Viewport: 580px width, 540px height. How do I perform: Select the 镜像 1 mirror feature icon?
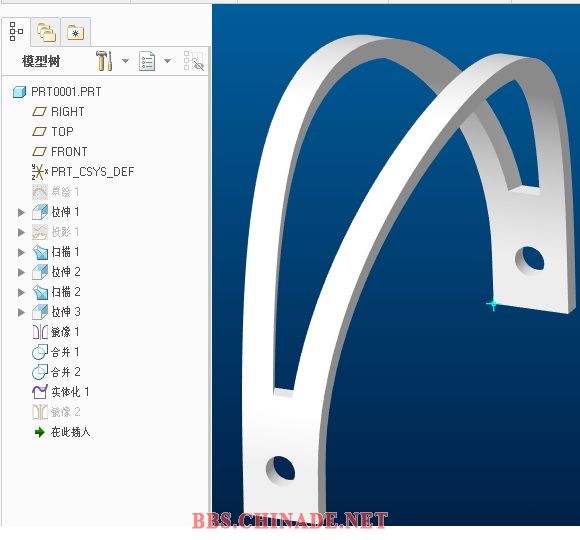click(x=40, y=332)
